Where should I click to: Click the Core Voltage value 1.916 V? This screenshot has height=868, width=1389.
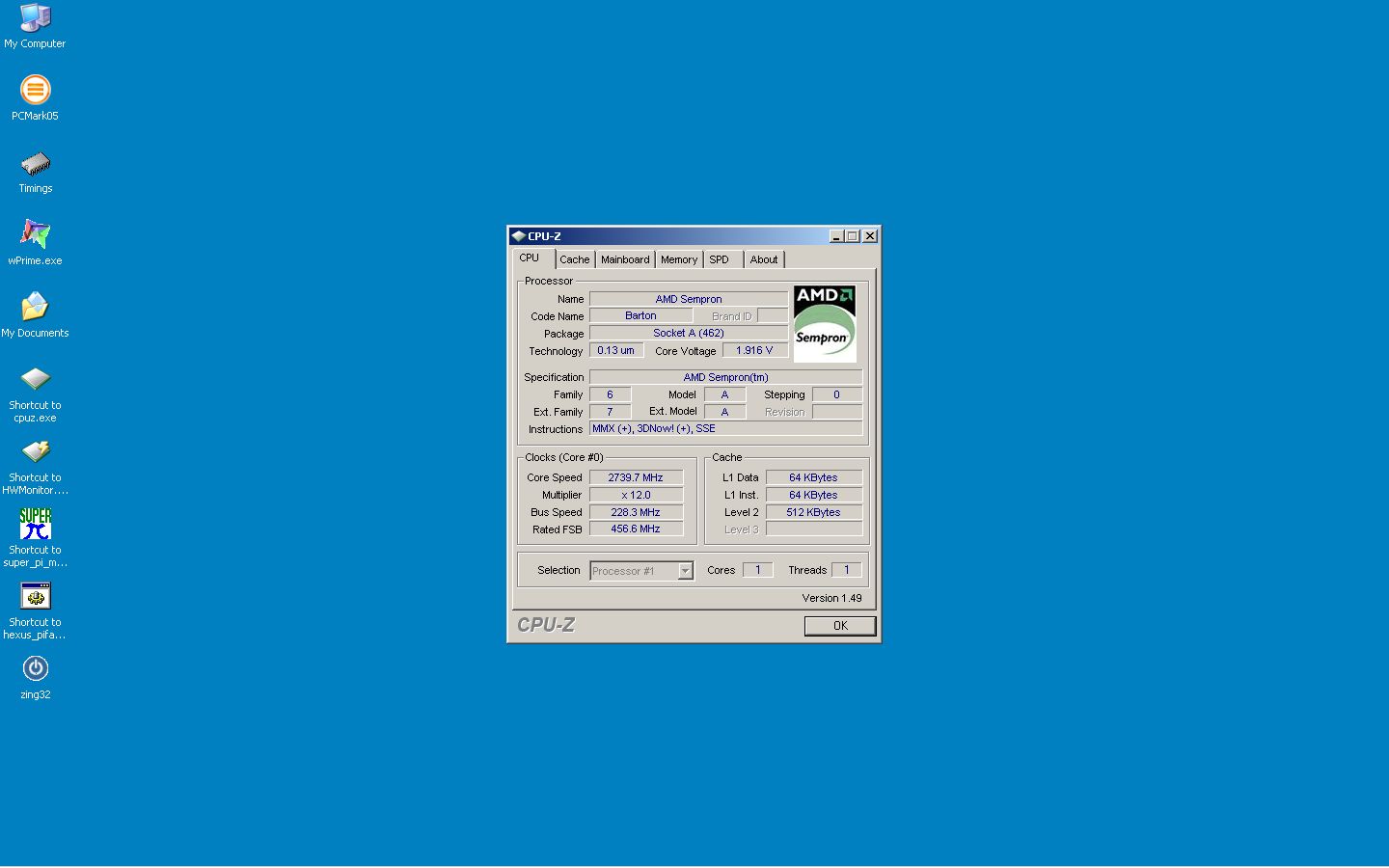tap(754, 350)
